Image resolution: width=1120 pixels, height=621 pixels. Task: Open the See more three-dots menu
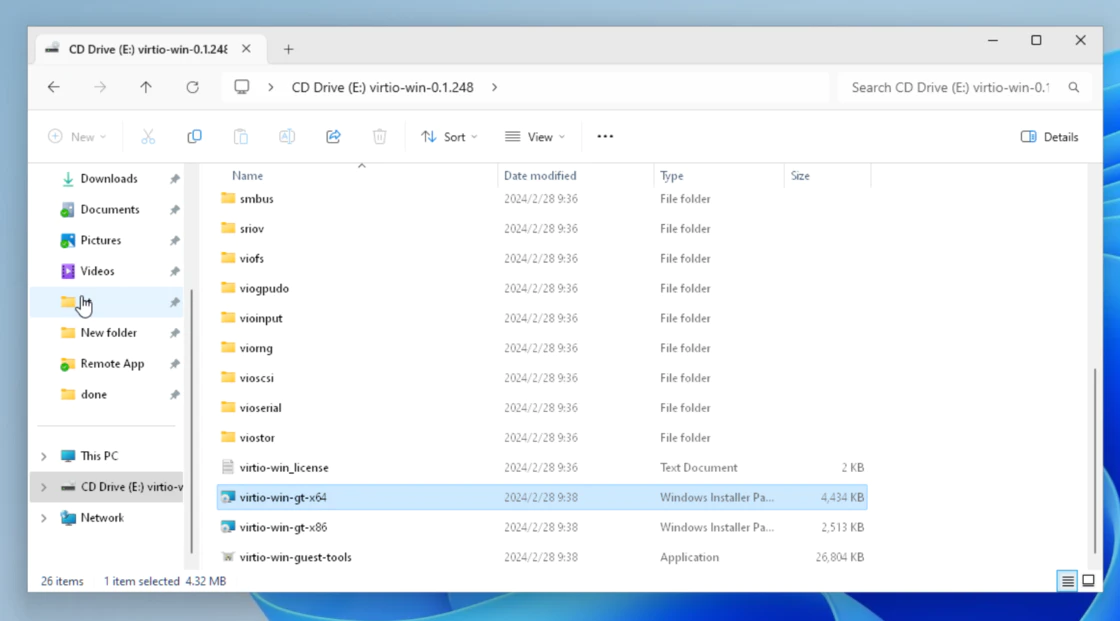coord(605,136)
